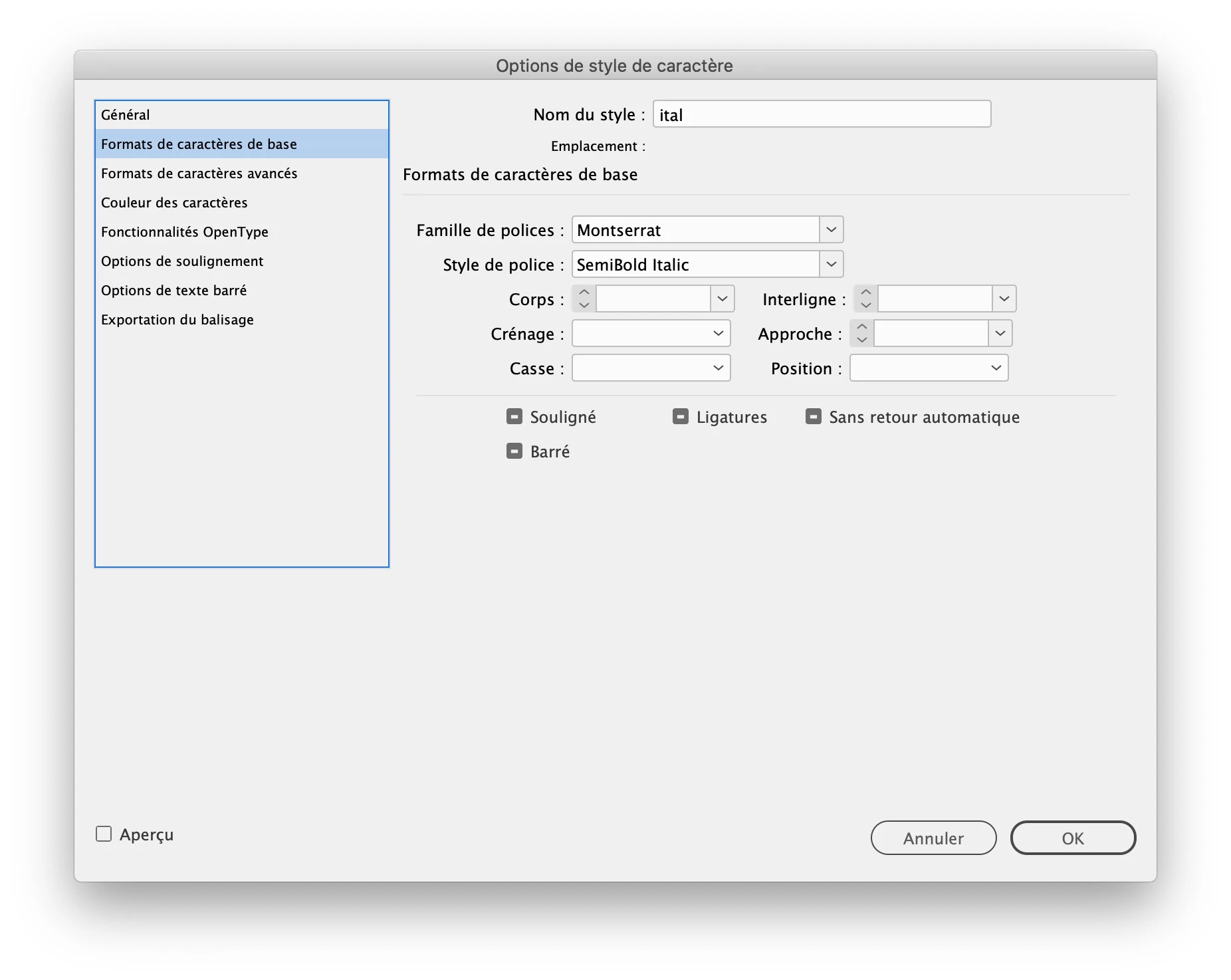
Task: Open the Position dropdown
Action: (929, 368)
